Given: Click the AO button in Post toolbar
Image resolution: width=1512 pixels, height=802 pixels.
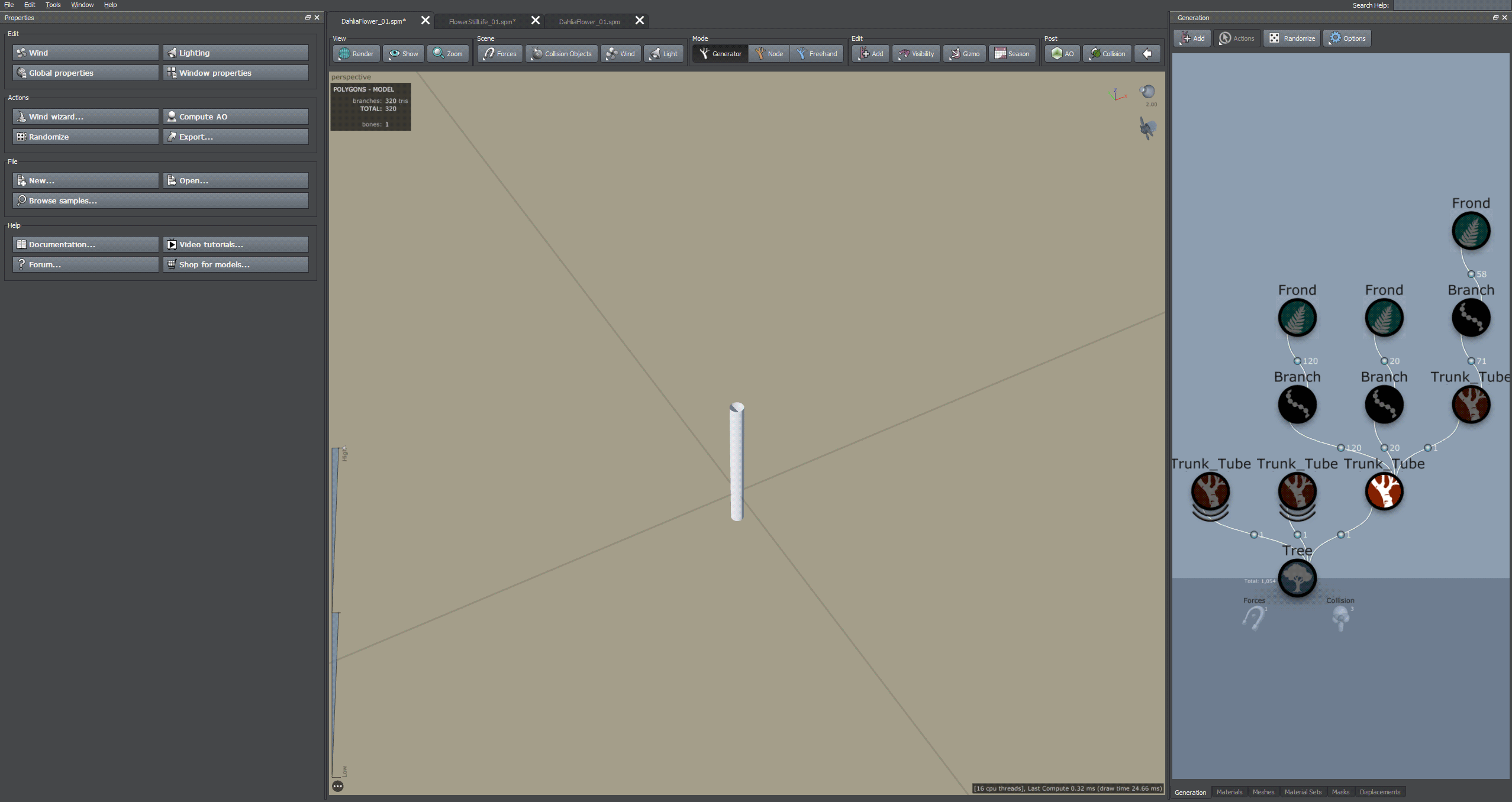Looking at the screenshot, I should point(1062,53).
